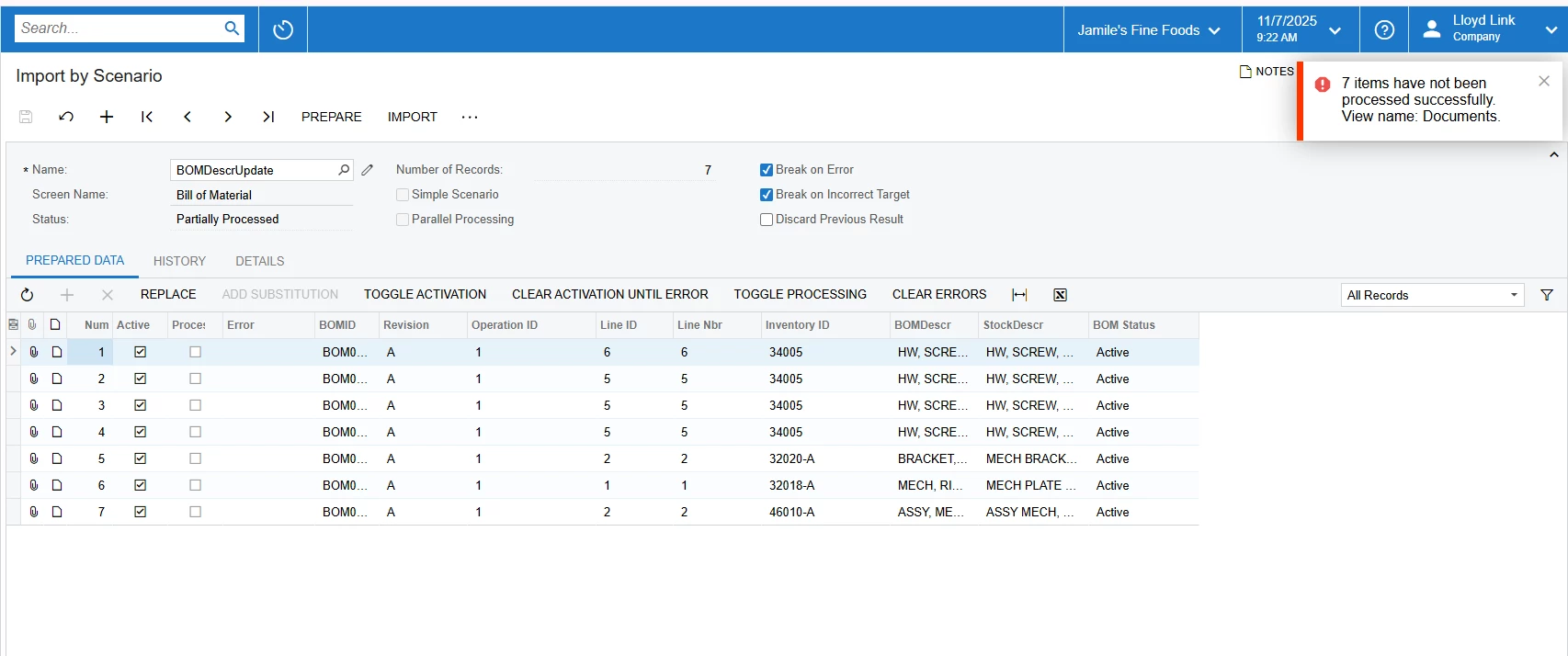Go to the last record

coord(268,117)
